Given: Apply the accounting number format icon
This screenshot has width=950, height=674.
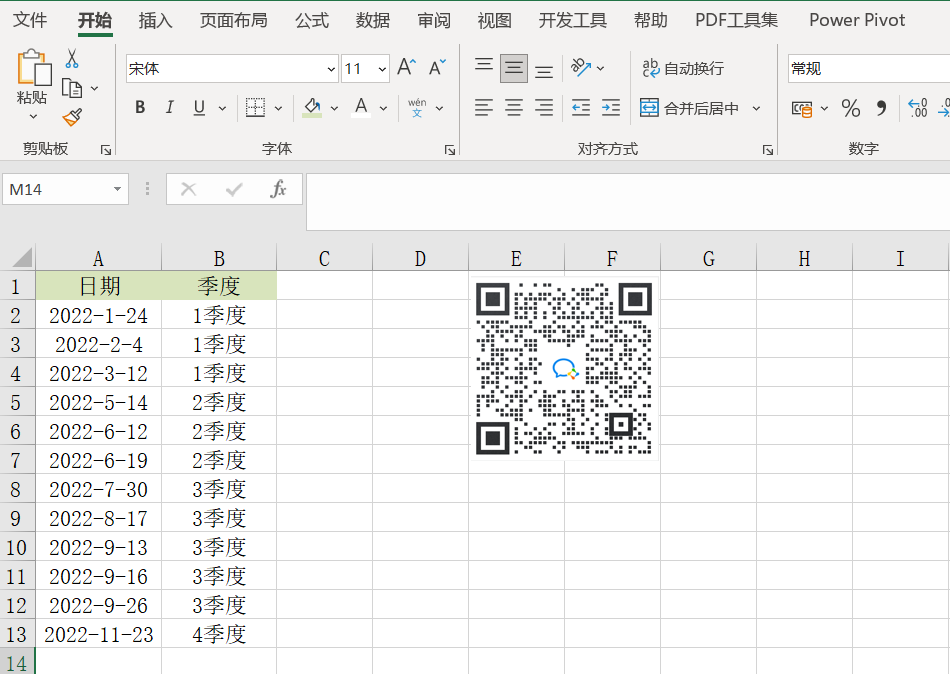Looking at the screenshot, I should [802, 108].
